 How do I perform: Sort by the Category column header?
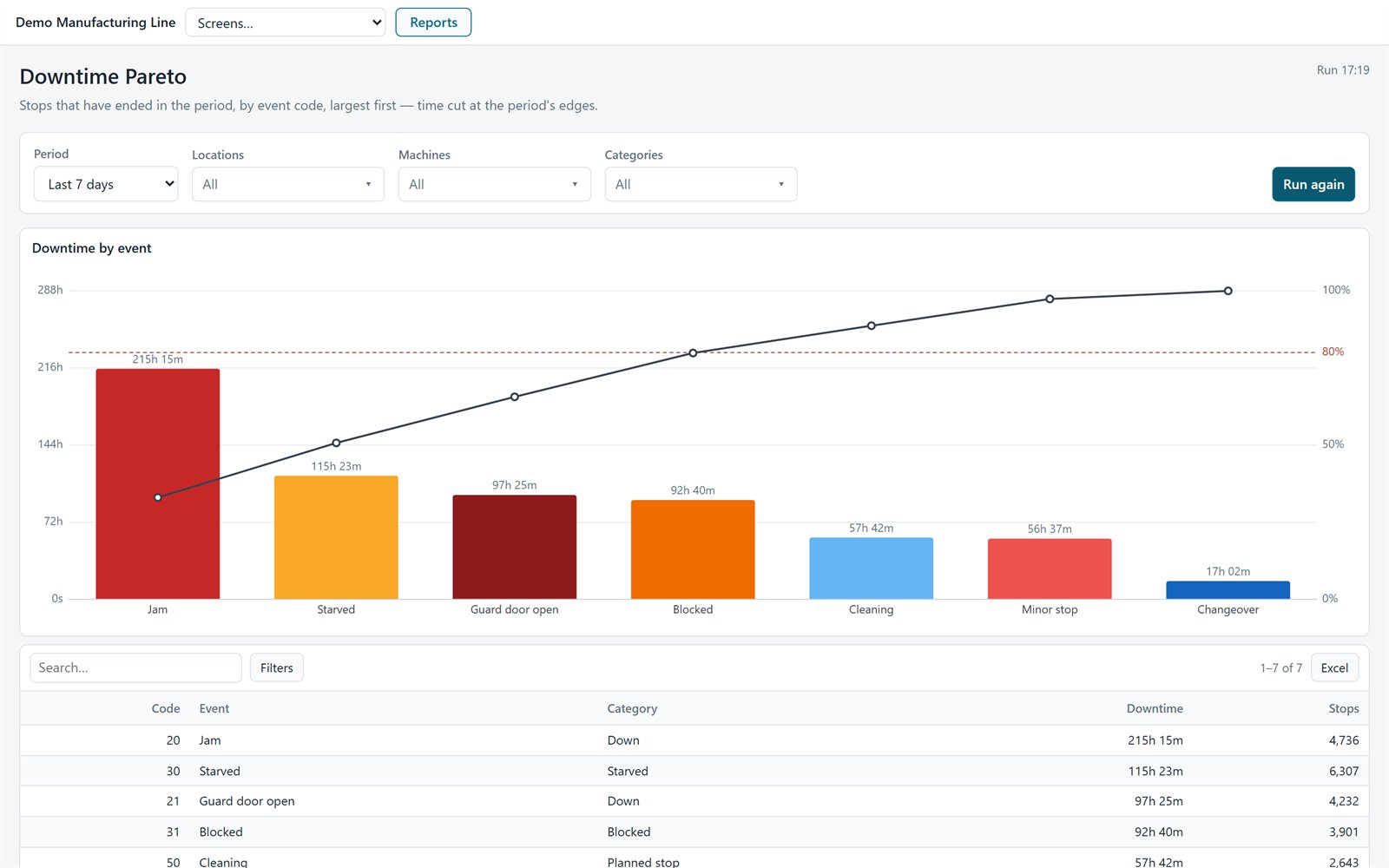tap(632, 708)
